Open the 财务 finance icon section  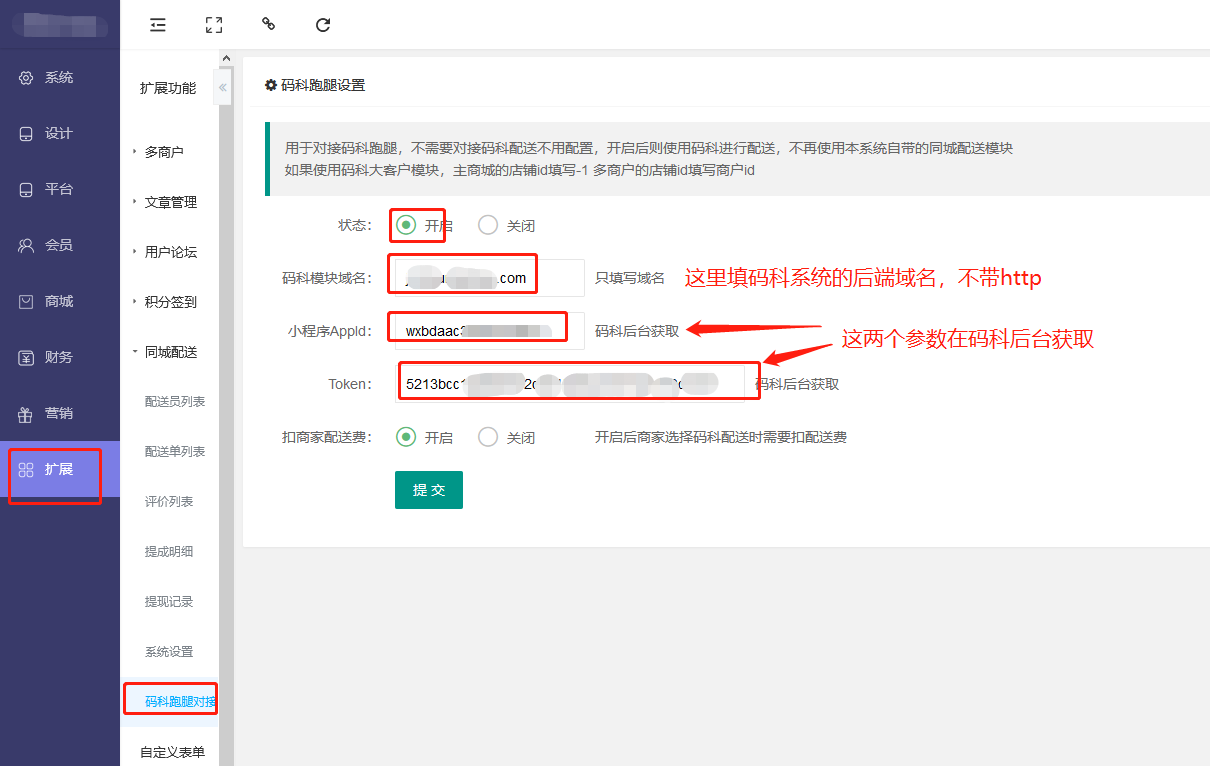click(x=26, y=357)
